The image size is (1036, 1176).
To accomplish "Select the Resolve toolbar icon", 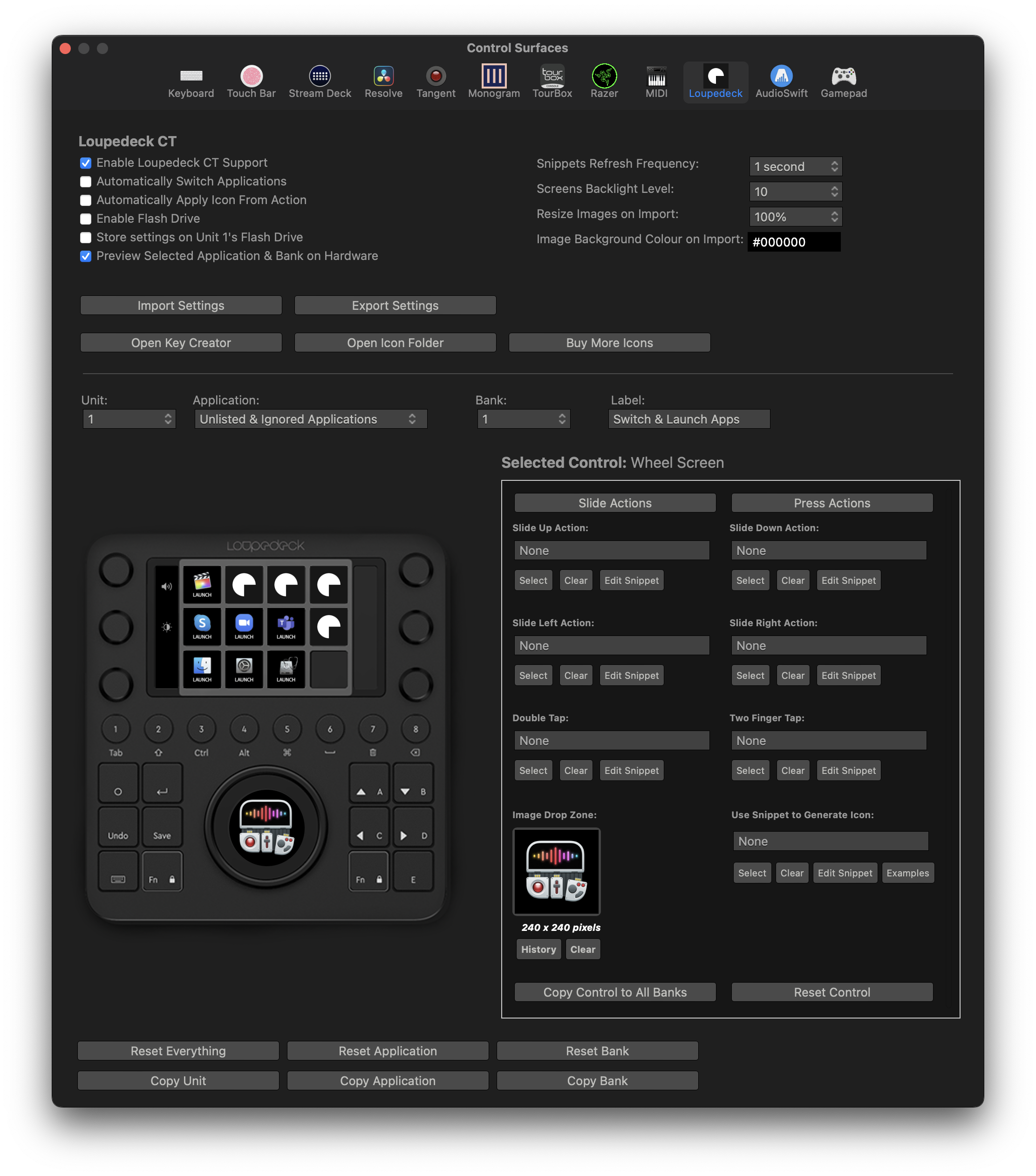I will pyautogui.click(x=384, y=82).
